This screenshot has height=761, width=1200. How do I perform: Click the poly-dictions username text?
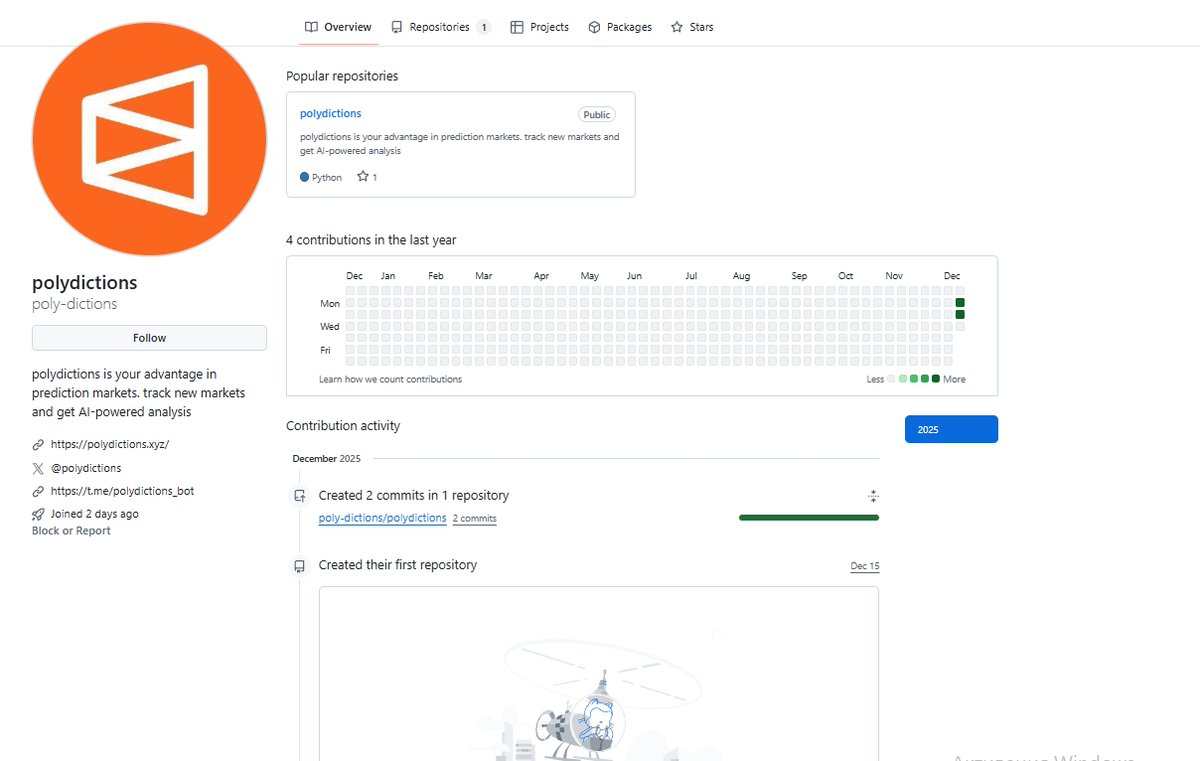click(x=75, y=304)
